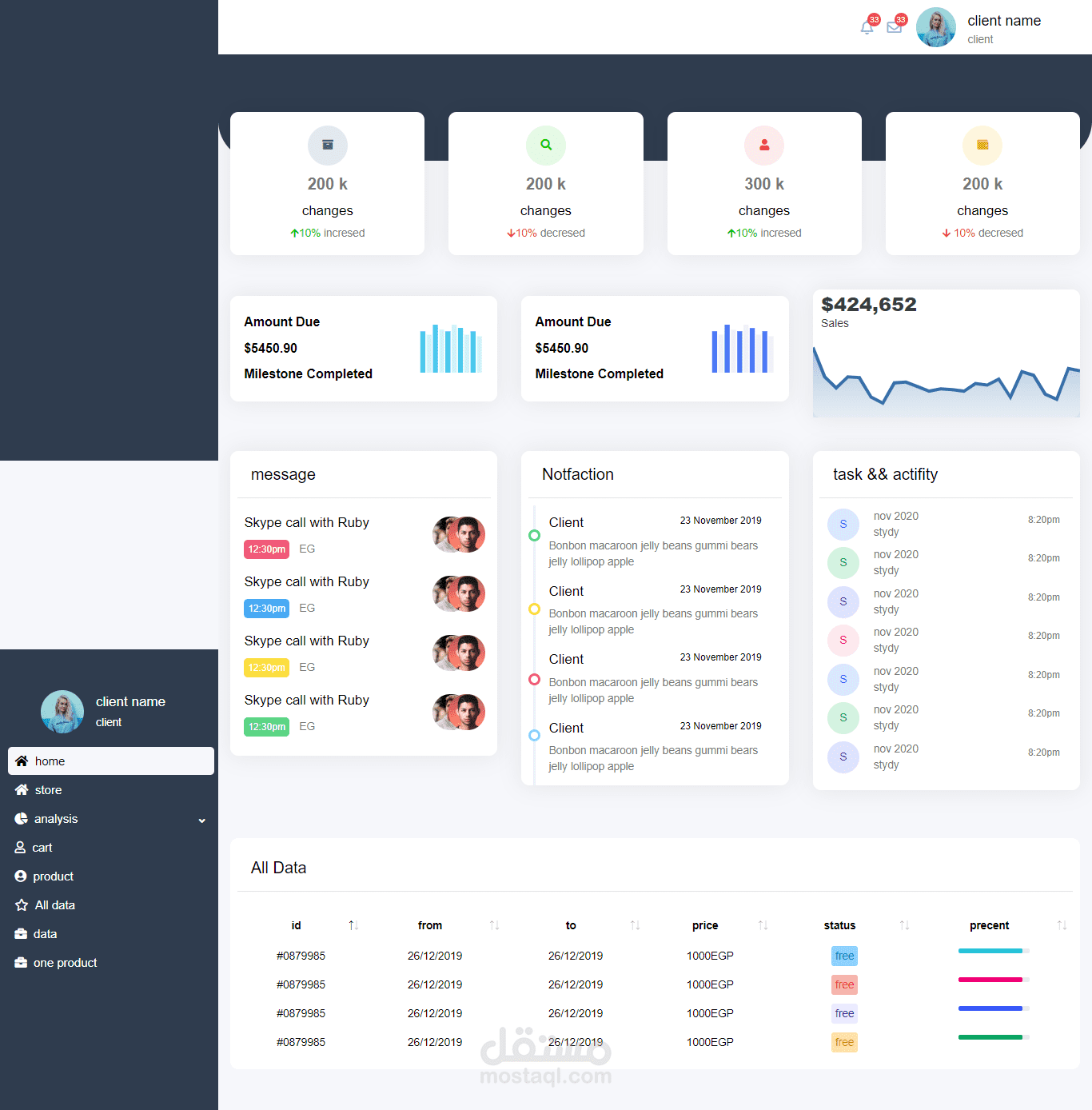This screenshot has width=1092, height=1110.
Task: Click the product user-circle icon
Action: (21, 876)
